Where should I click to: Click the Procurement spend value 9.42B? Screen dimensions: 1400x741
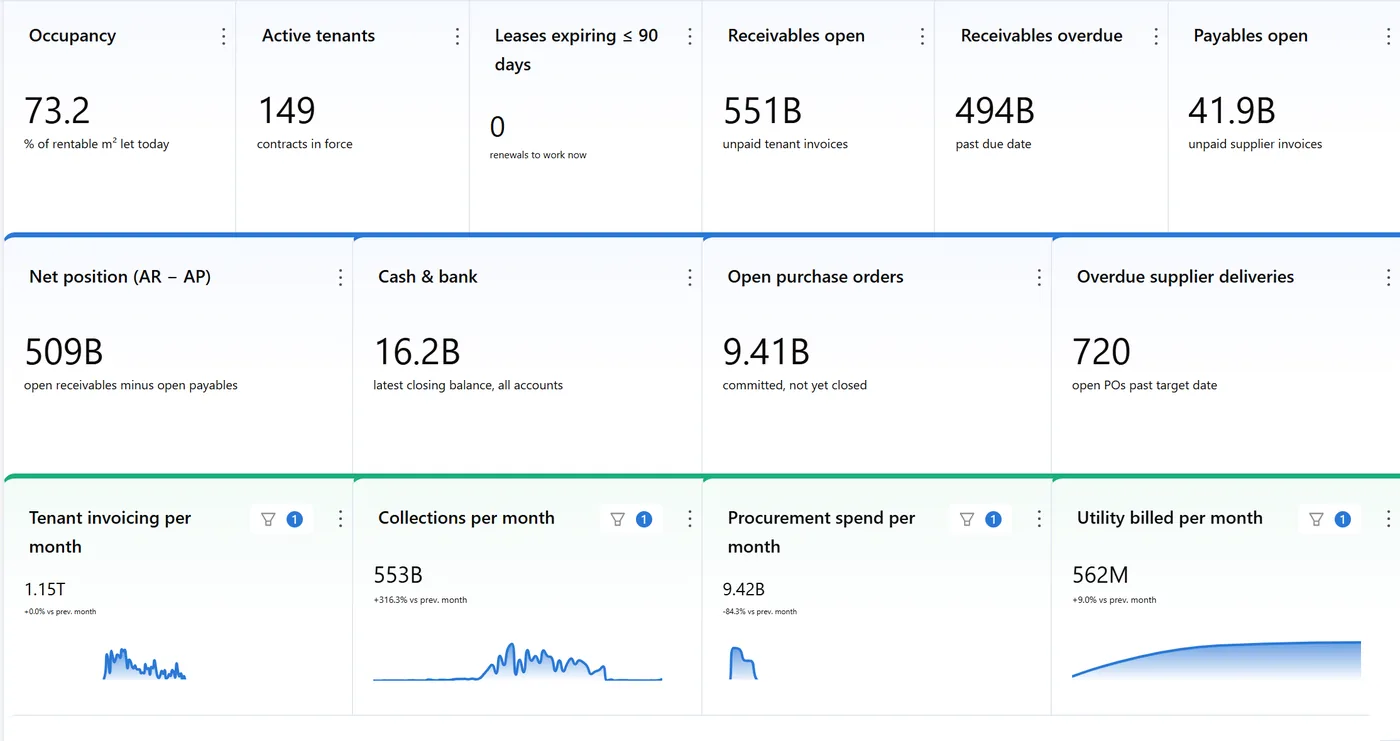click(x=744, y=589)
